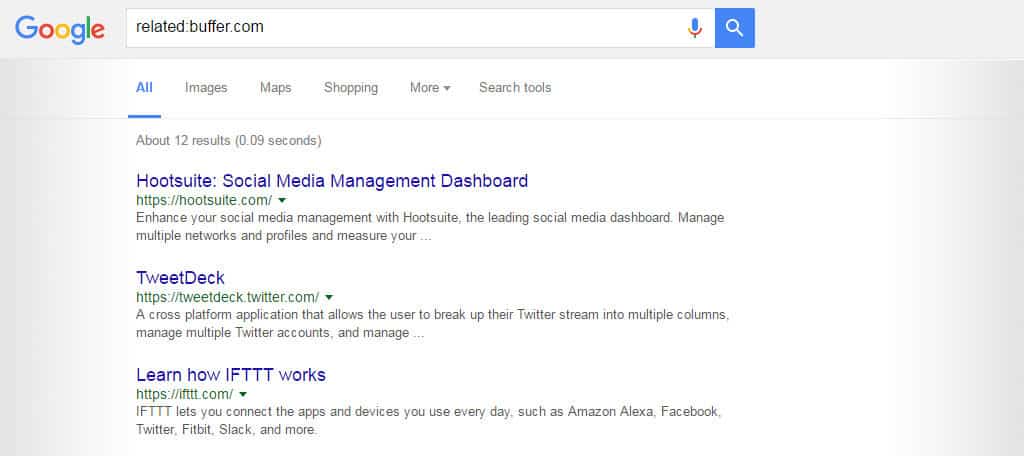
Task: Switch to the Maps tab
Action: pos(276,88)
